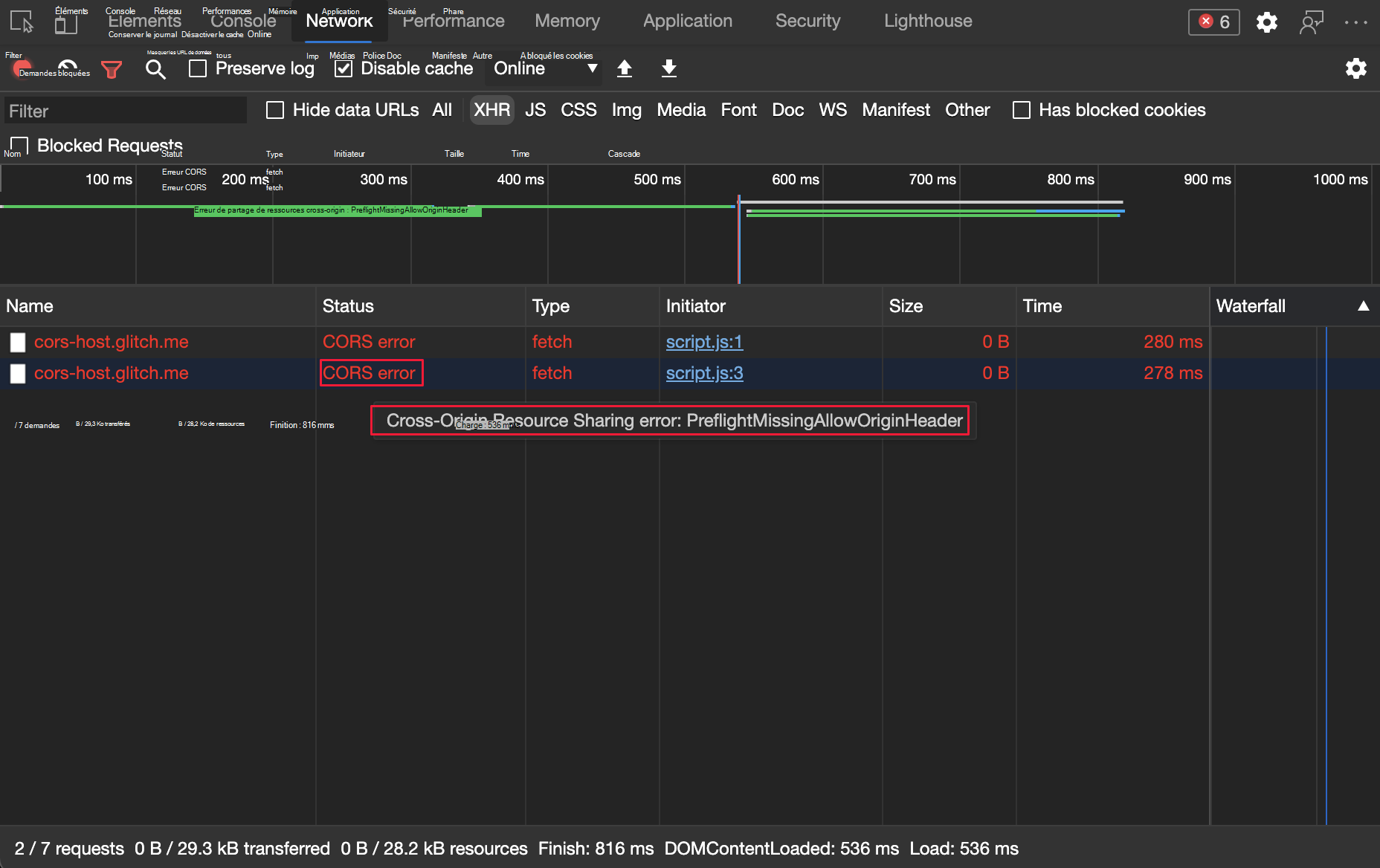Open the errors counter badge showing 6
1380x868 pixels.
pos(1213,22)
